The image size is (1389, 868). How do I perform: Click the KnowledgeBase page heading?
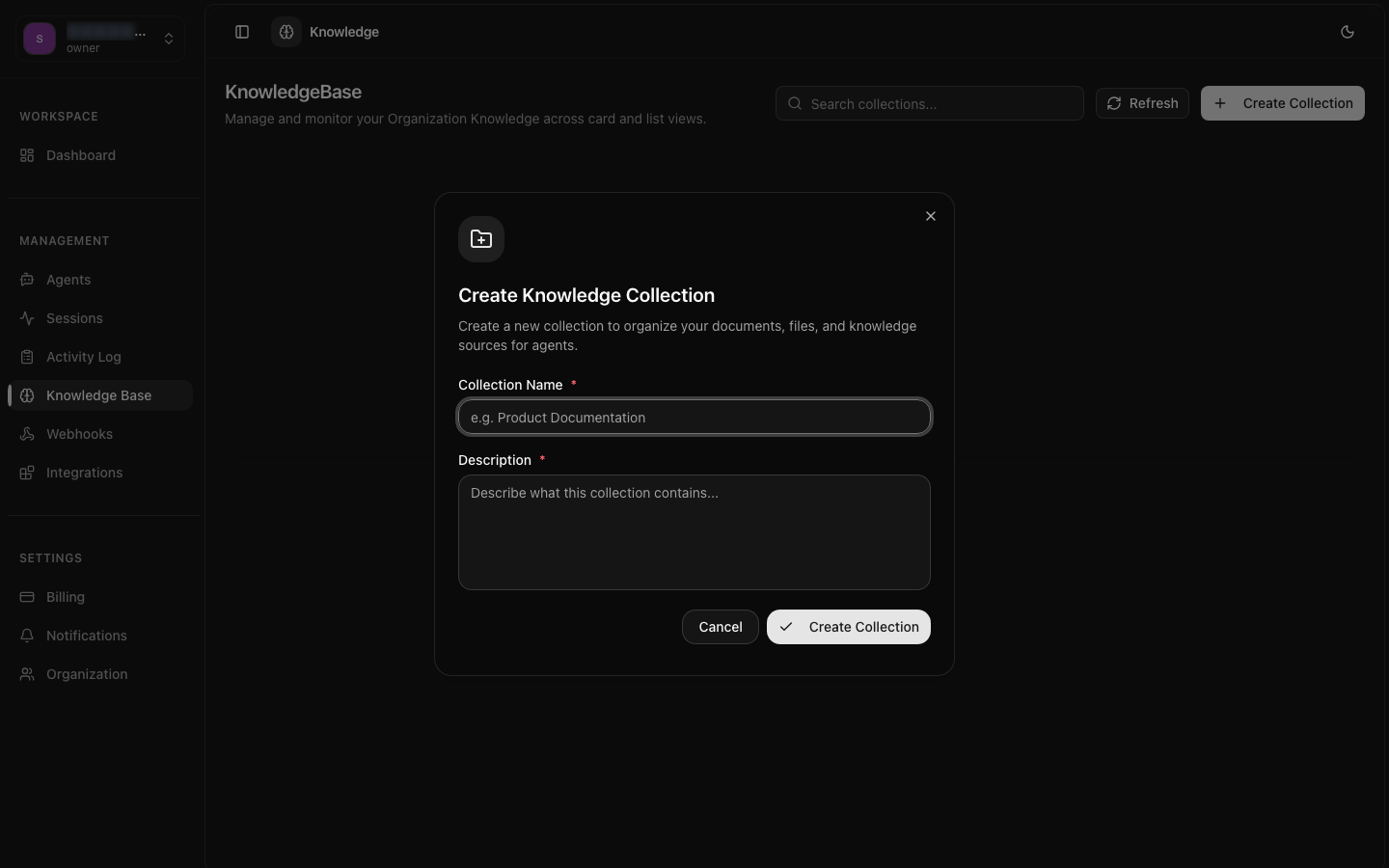293,92
